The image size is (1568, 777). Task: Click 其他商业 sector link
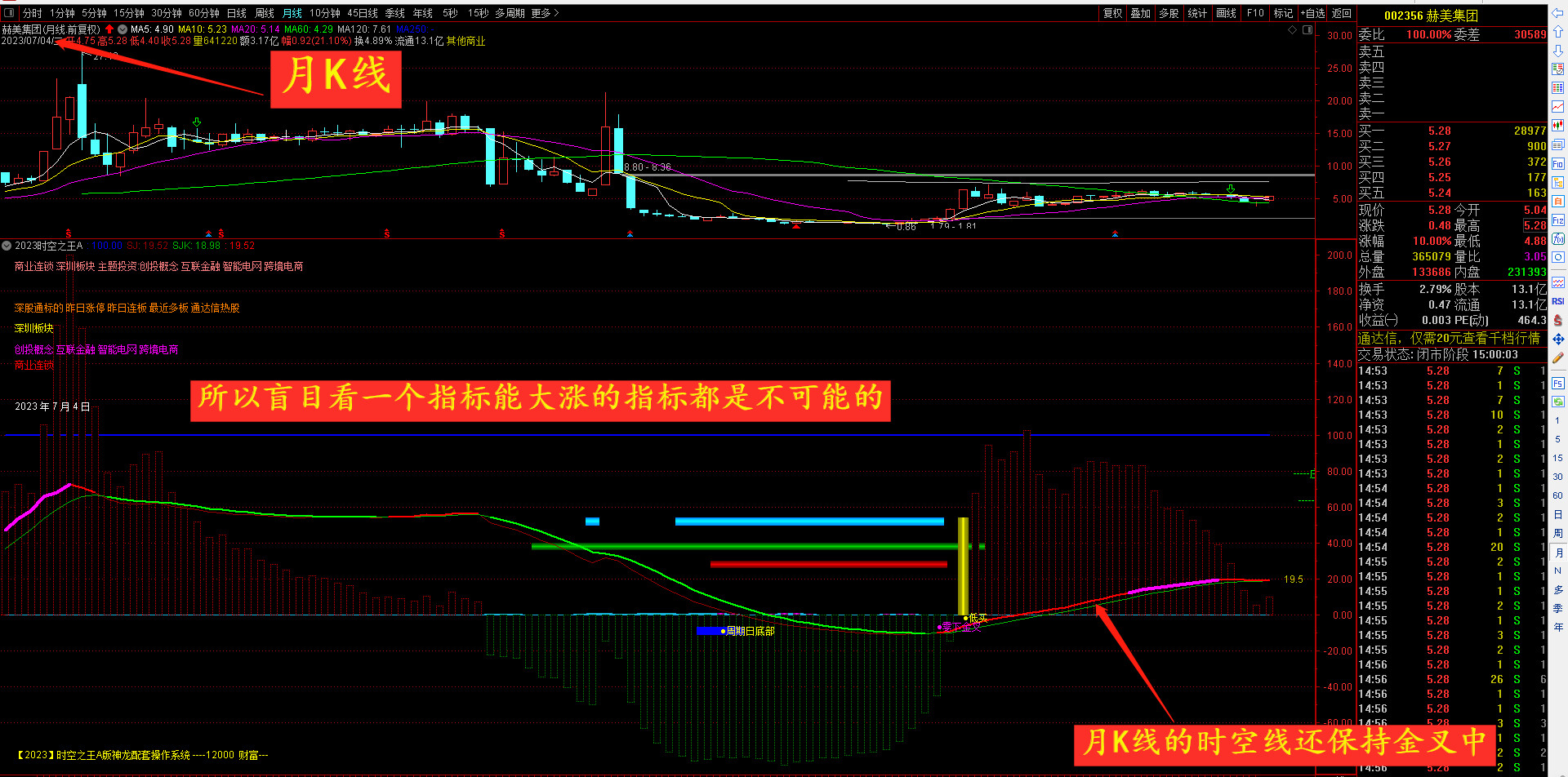point(465,41)
